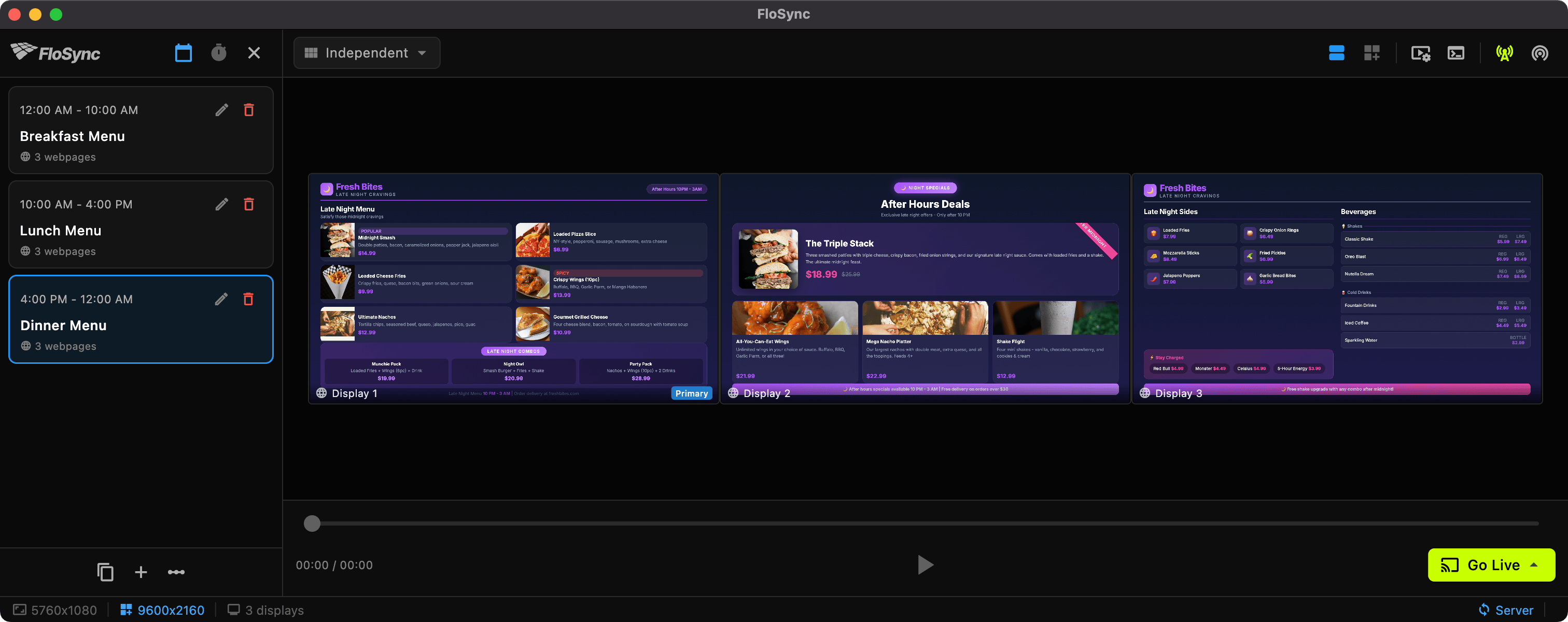Screen dimensions: 1568x622
Task: Click the stacked layout view icon
Action: point(1337,53)
